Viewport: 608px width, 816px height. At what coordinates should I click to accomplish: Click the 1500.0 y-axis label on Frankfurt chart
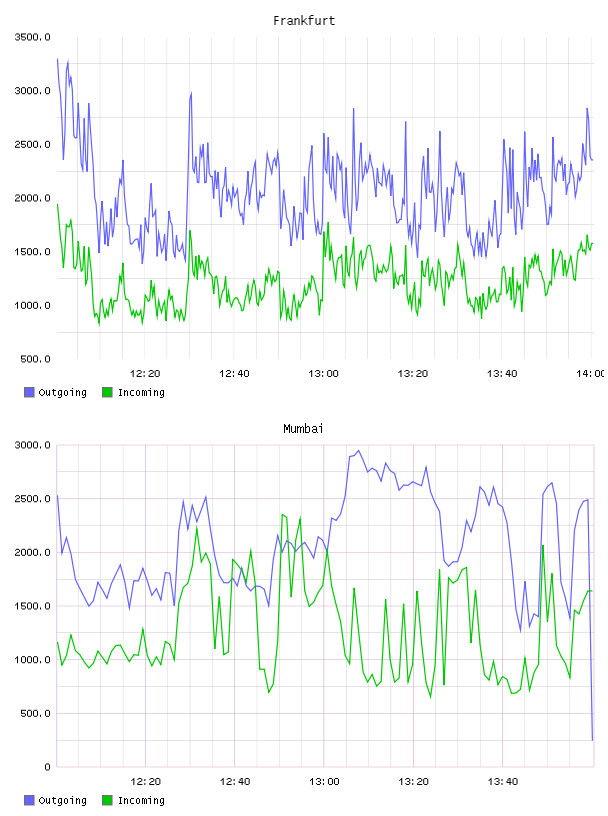[32, 252]
